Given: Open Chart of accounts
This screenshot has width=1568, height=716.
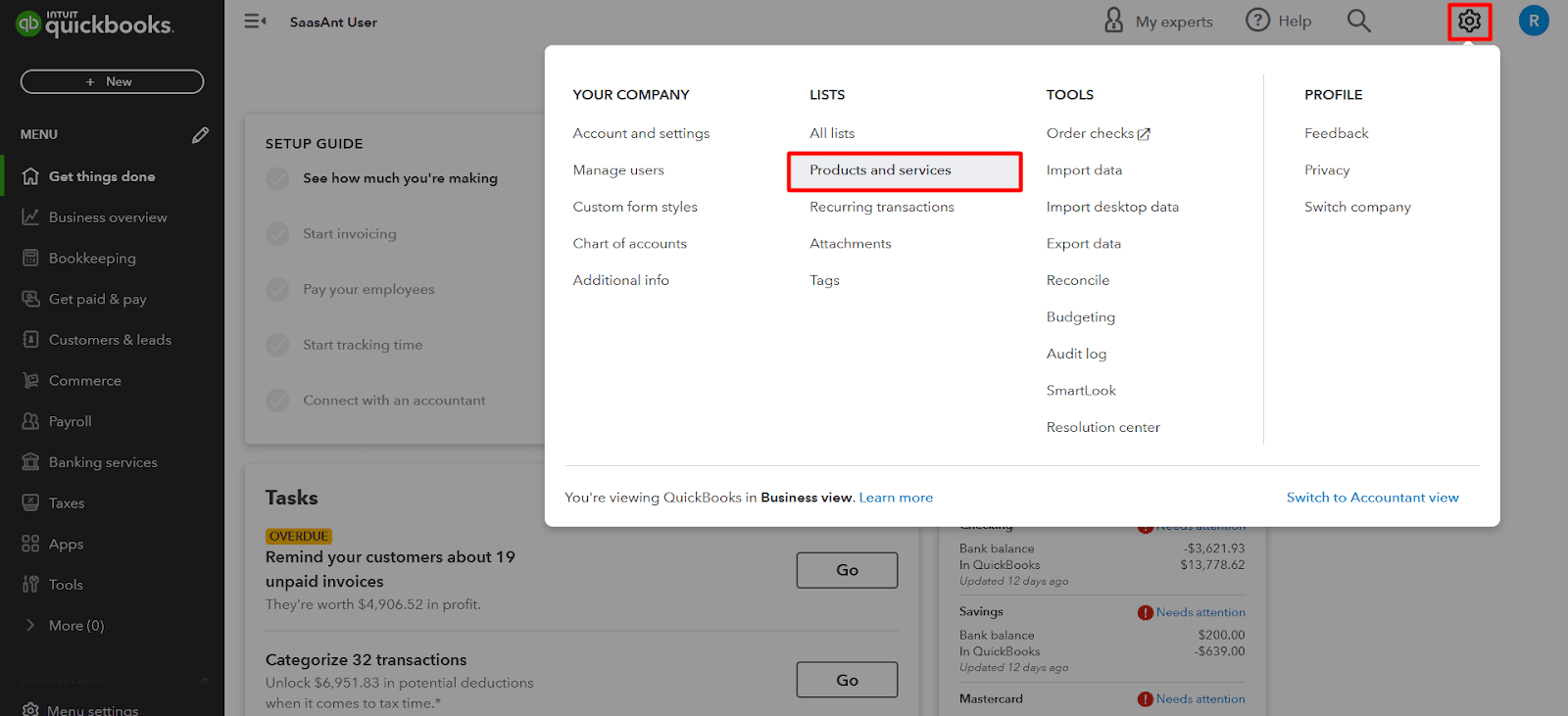Looking at the screenshot, I should tap(630, 244).
